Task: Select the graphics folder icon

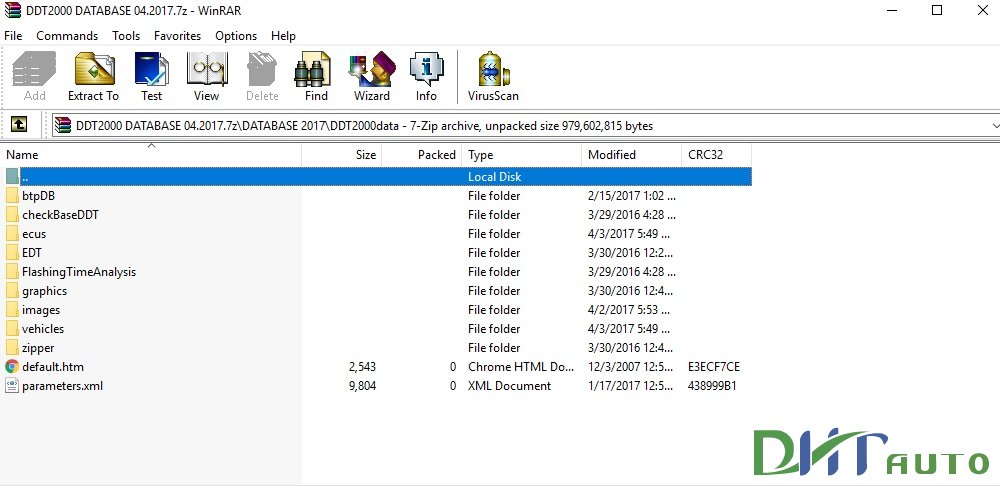Action: [x=12, y=291]
